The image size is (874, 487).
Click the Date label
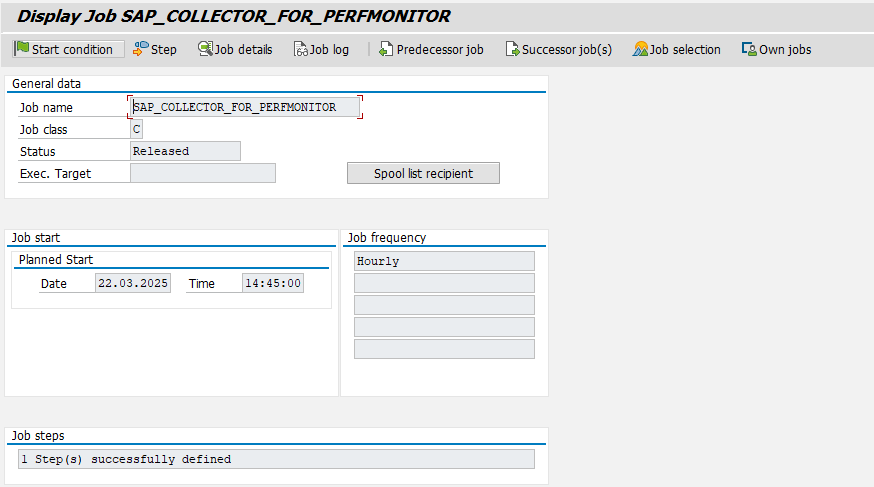(x=54, y=284)
